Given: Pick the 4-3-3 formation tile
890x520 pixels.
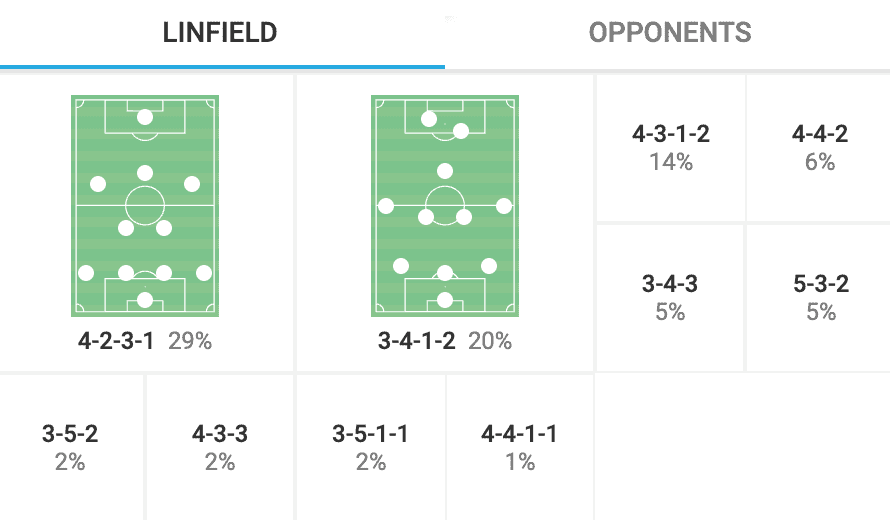Looking at the screenshot, I should click(220, 447).
